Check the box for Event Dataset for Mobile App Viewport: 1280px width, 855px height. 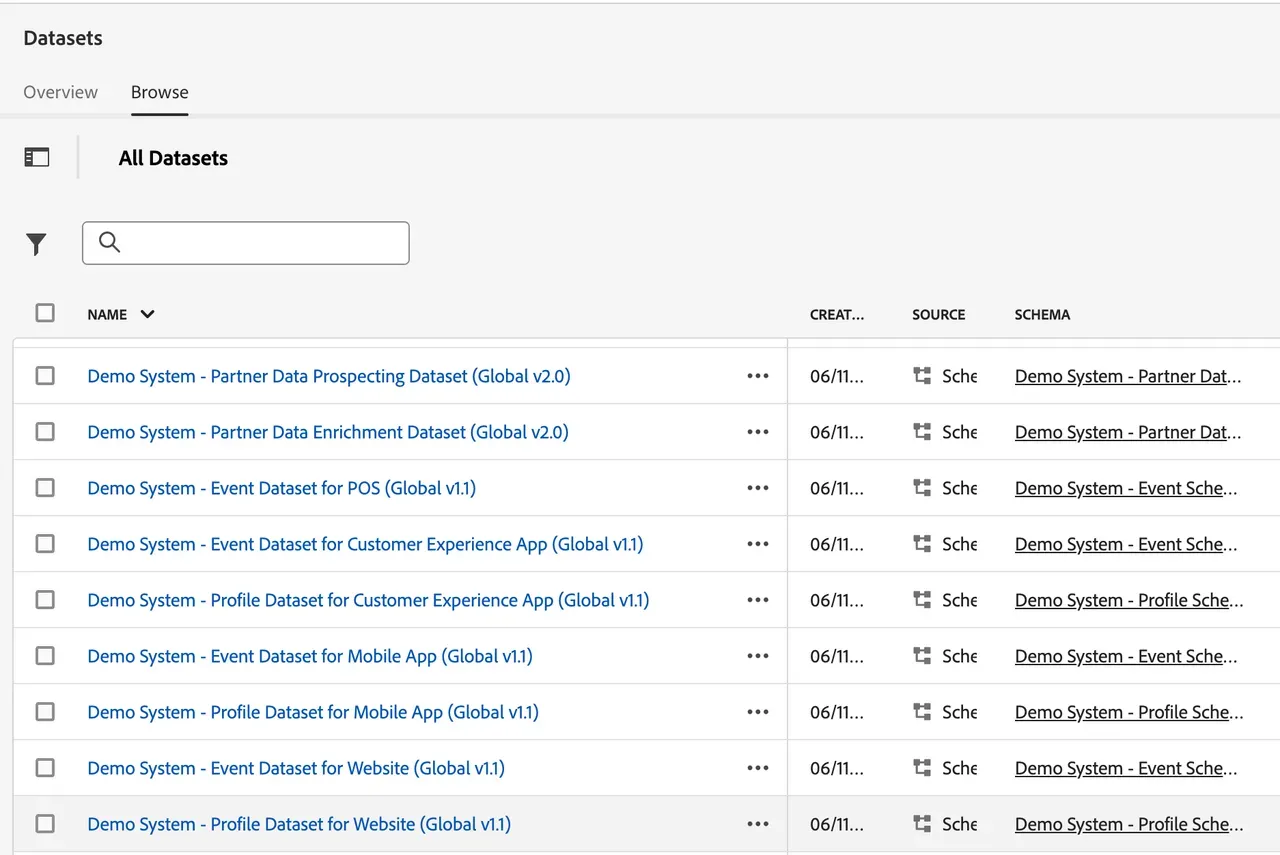45,656
